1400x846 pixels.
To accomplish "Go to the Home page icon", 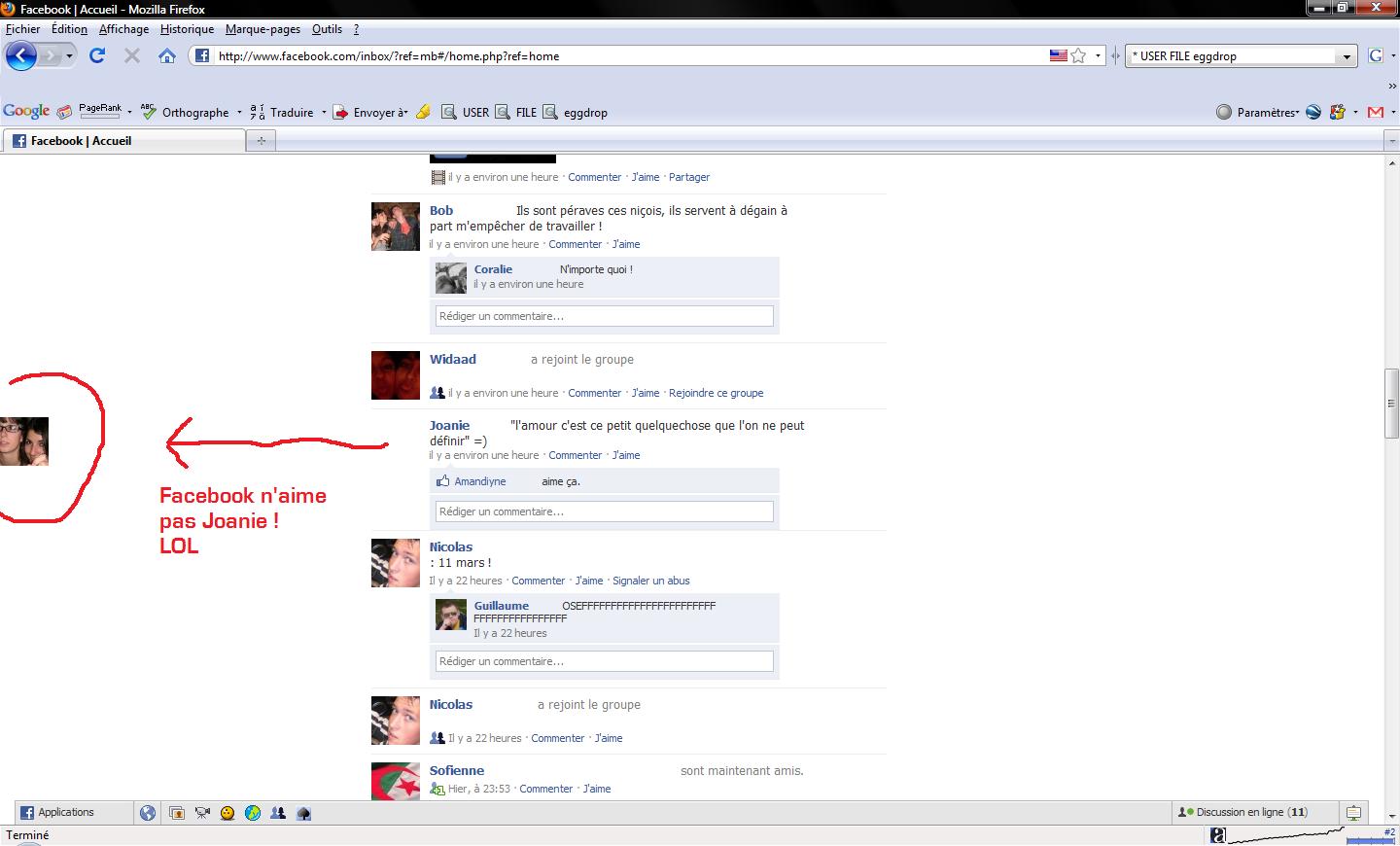I will [x=167, y=55].
